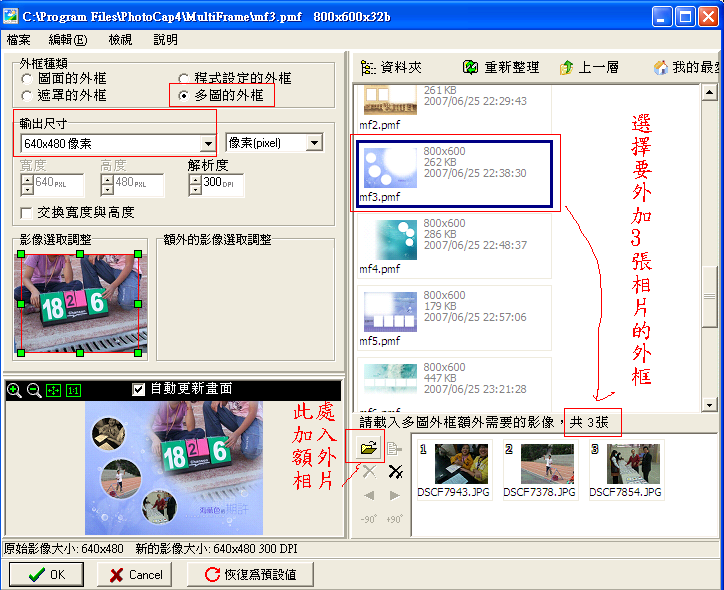Open the load extra photo folder icon
This screenshot has width=724, height=590.
point(367,448)
